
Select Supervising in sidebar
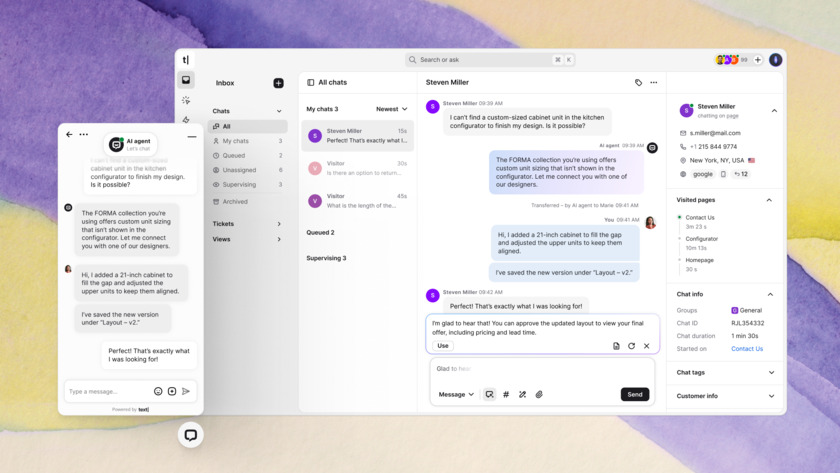[x=248, y=184]
